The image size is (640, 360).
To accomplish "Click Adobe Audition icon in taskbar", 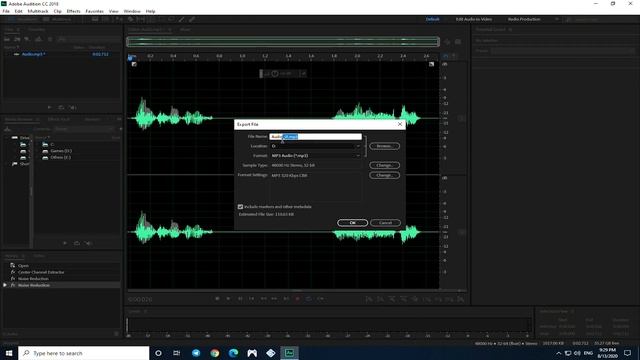I will (x=289, y=353).
